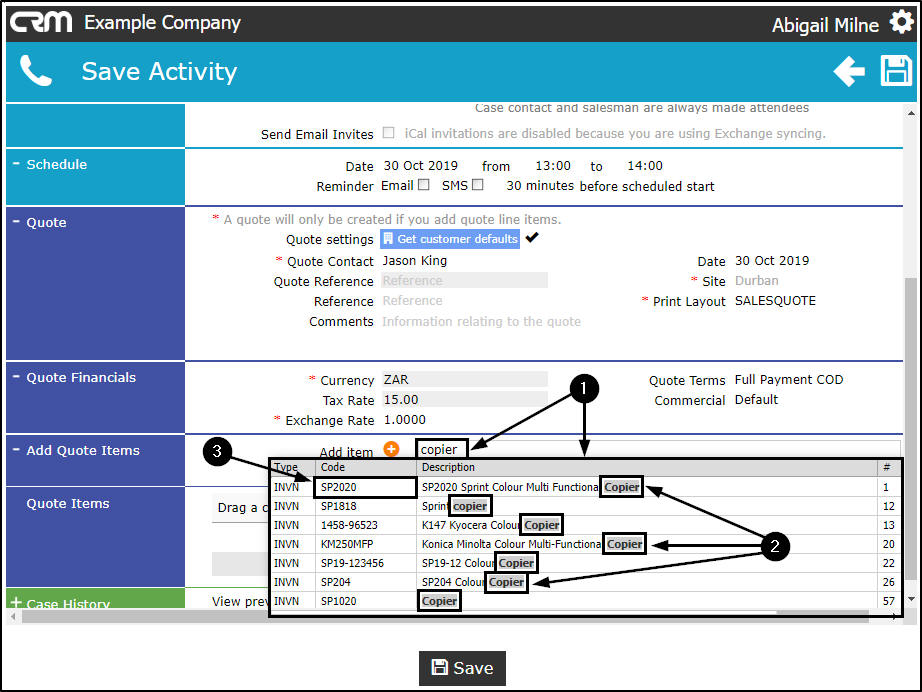Select the Quote Items sidebar entry
This screenshot has width=922, height=692.
point(68,503)
